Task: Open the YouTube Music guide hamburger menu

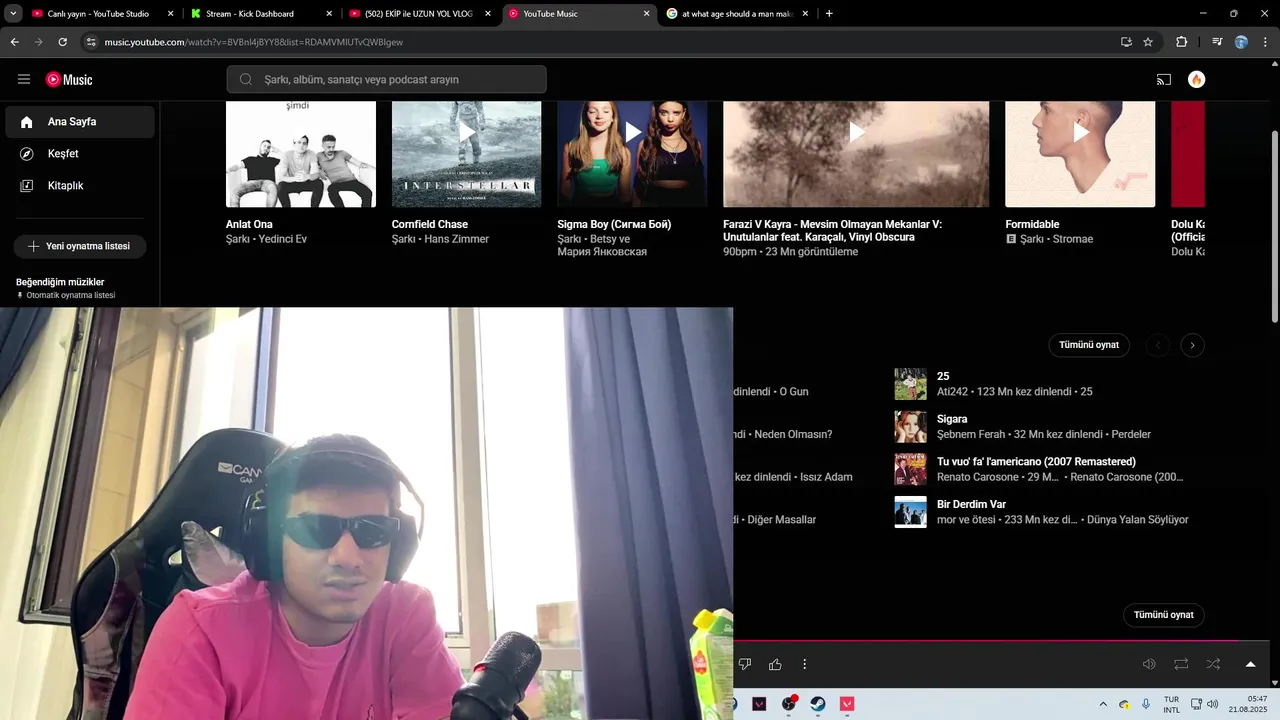Action: [24, 79]
